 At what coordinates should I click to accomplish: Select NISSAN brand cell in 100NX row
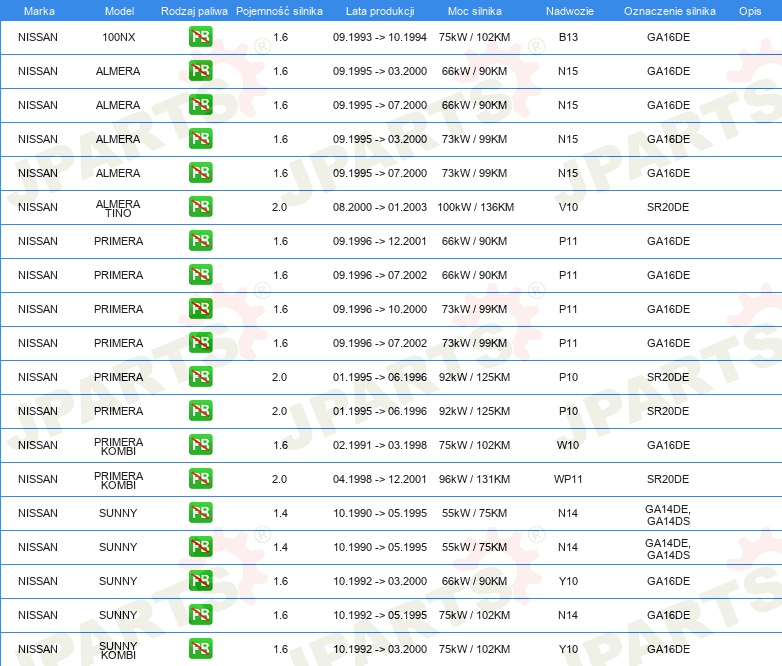38,37
